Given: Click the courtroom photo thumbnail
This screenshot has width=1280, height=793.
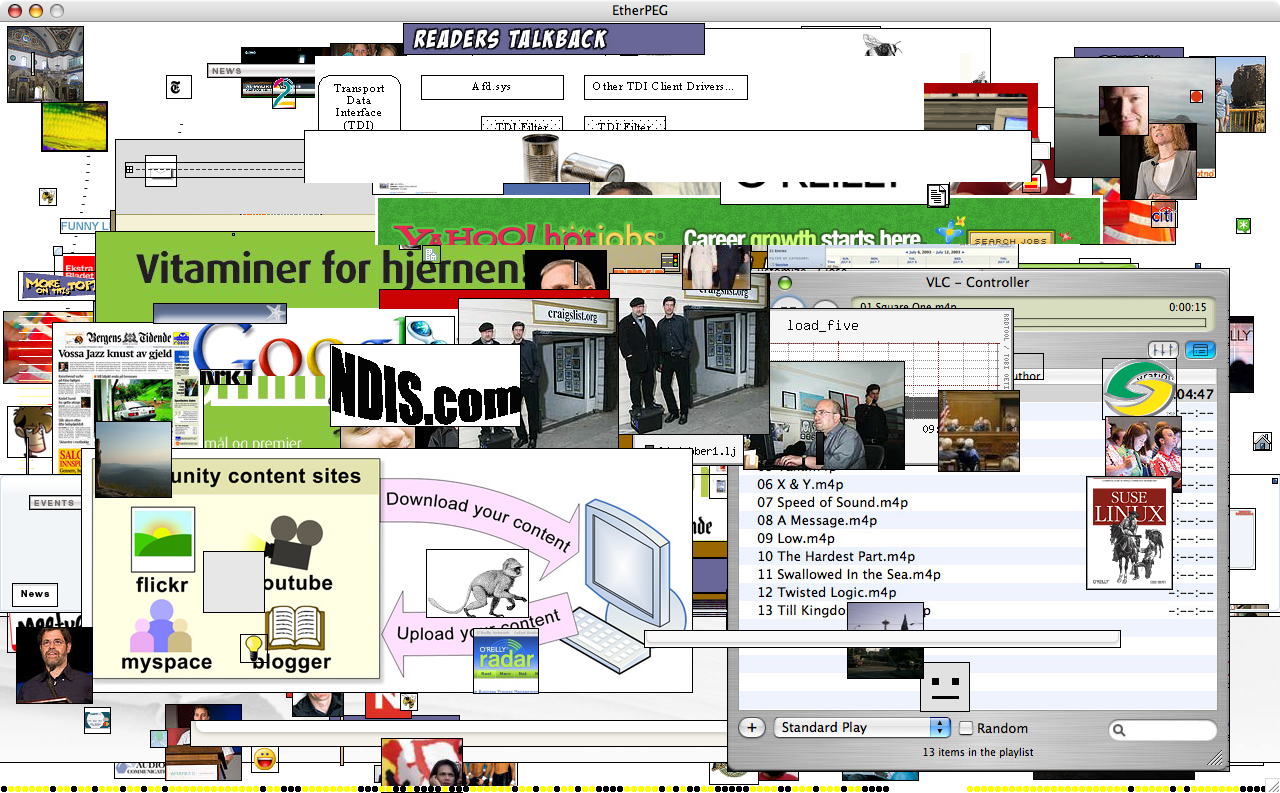Looking at the screenshot, I should [x=979, y=431].
